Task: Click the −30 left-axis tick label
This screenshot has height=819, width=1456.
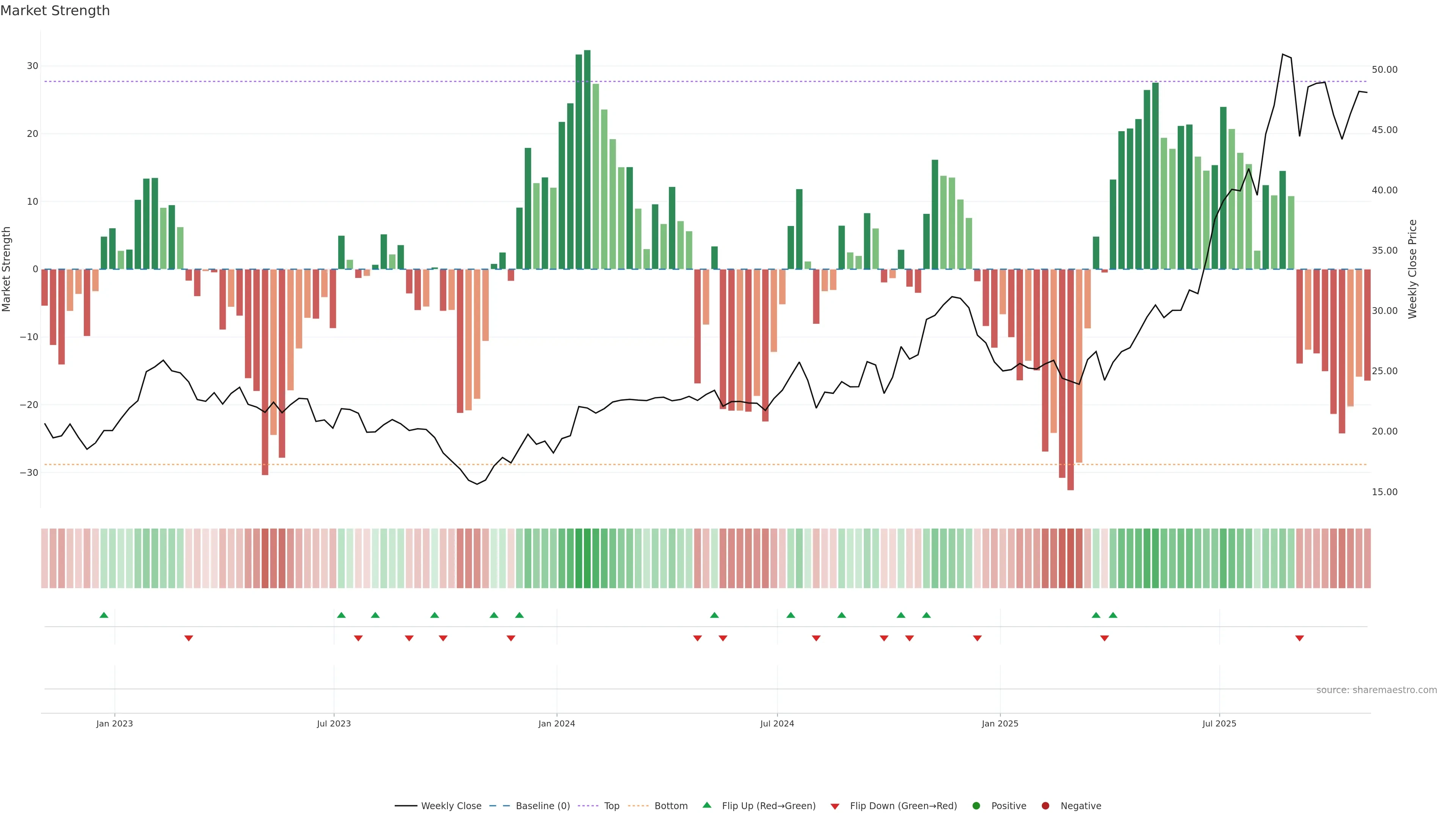Action: (29, 472)
